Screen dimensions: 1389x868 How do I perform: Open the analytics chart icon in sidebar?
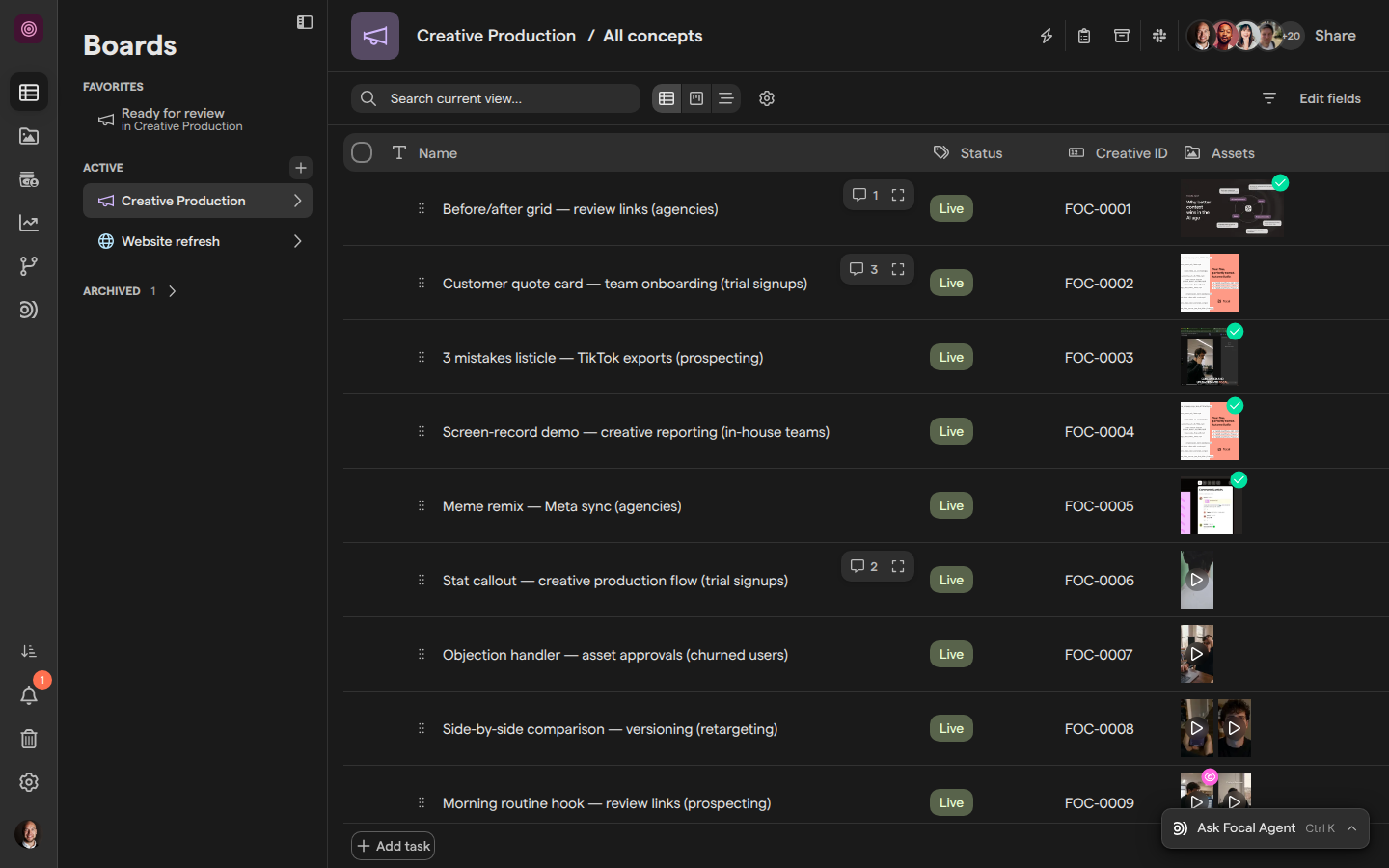pyautogui.click(x=29, y=223)
